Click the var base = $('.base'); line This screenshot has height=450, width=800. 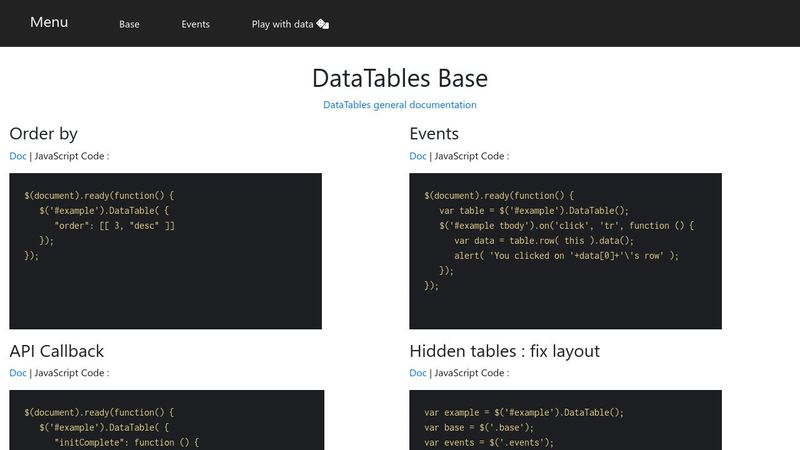click(479, 428)
